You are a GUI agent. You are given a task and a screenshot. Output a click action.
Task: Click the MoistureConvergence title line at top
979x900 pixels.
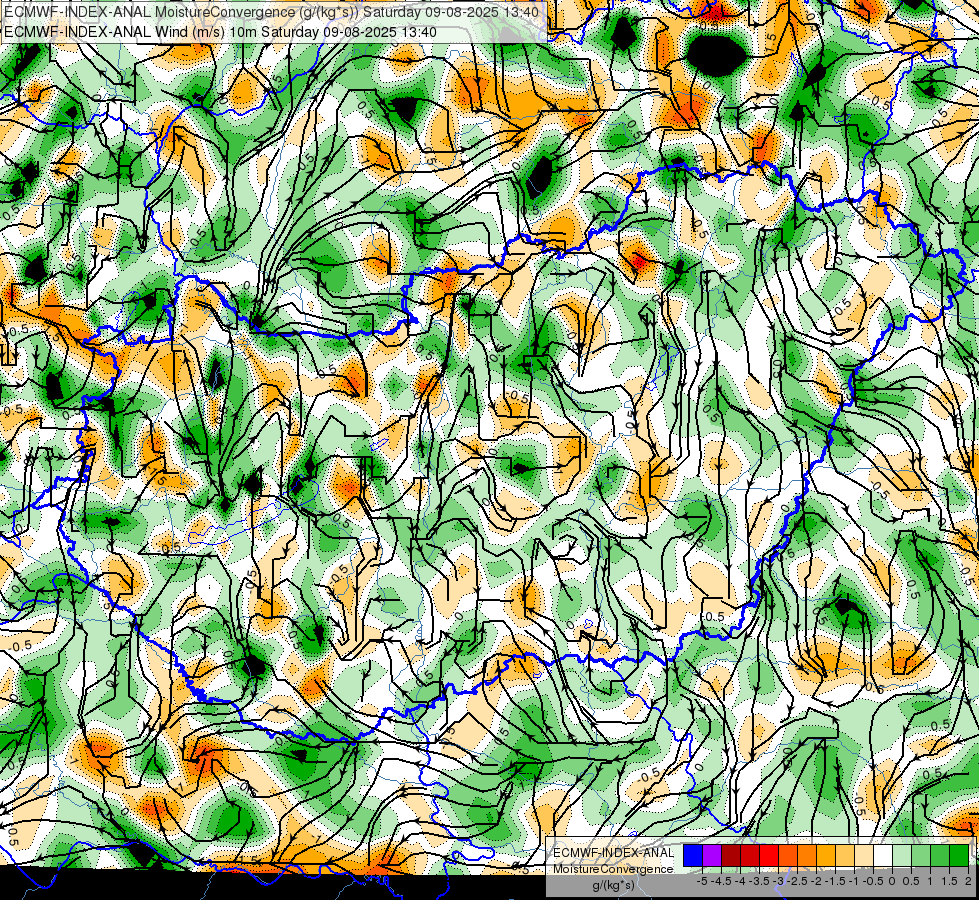point(272,12)
